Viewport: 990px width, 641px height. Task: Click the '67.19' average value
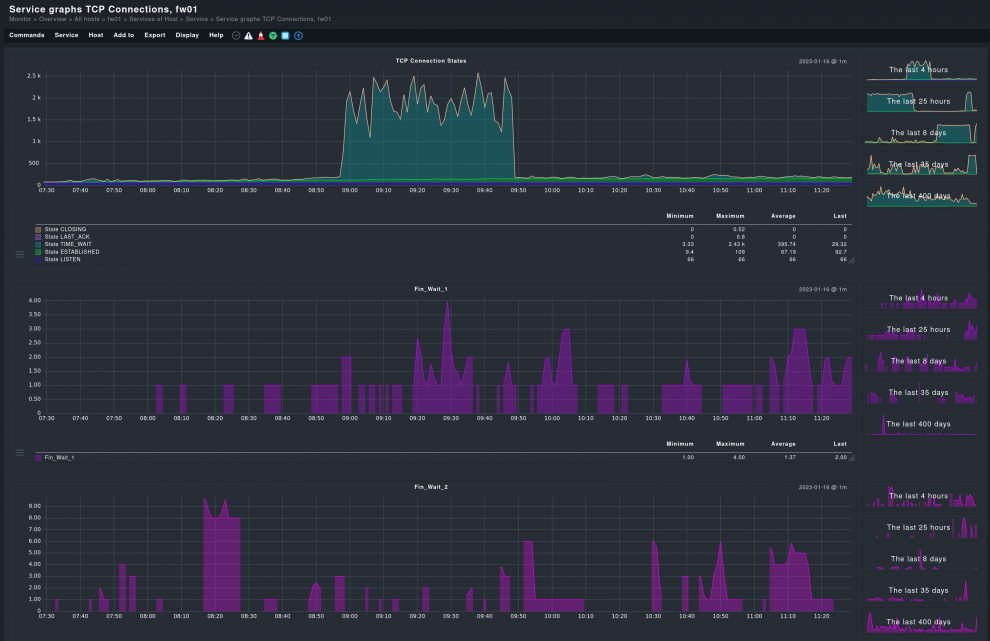[788, 252]
